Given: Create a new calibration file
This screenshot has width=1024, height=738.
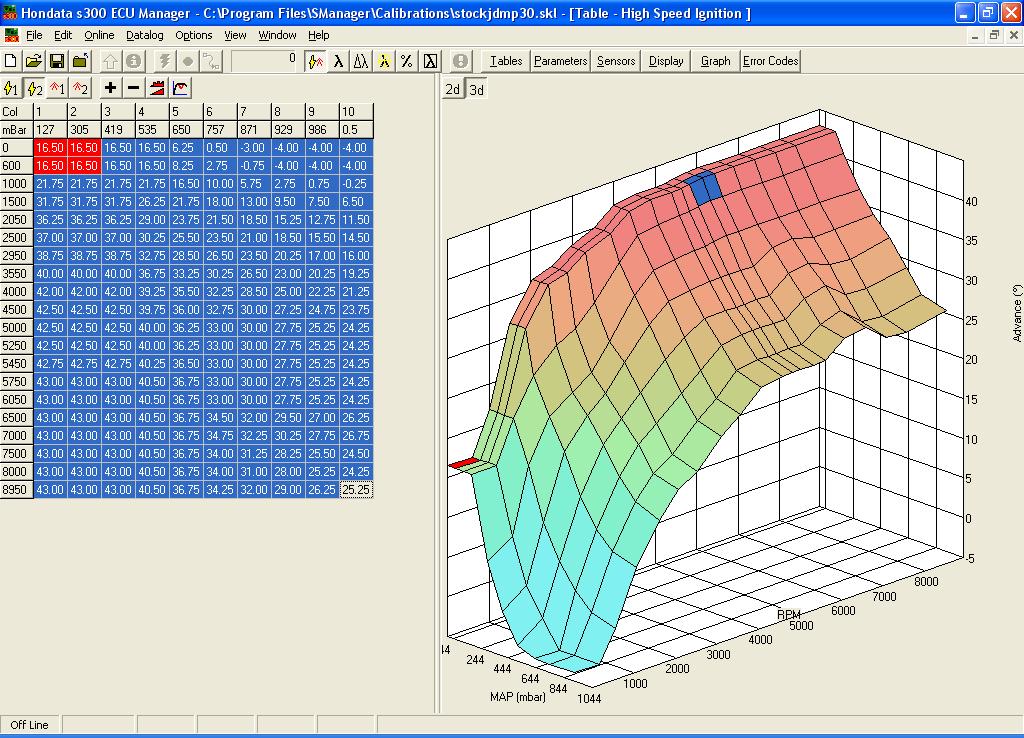Looking at the screenshot, I should tap(12, 61).
